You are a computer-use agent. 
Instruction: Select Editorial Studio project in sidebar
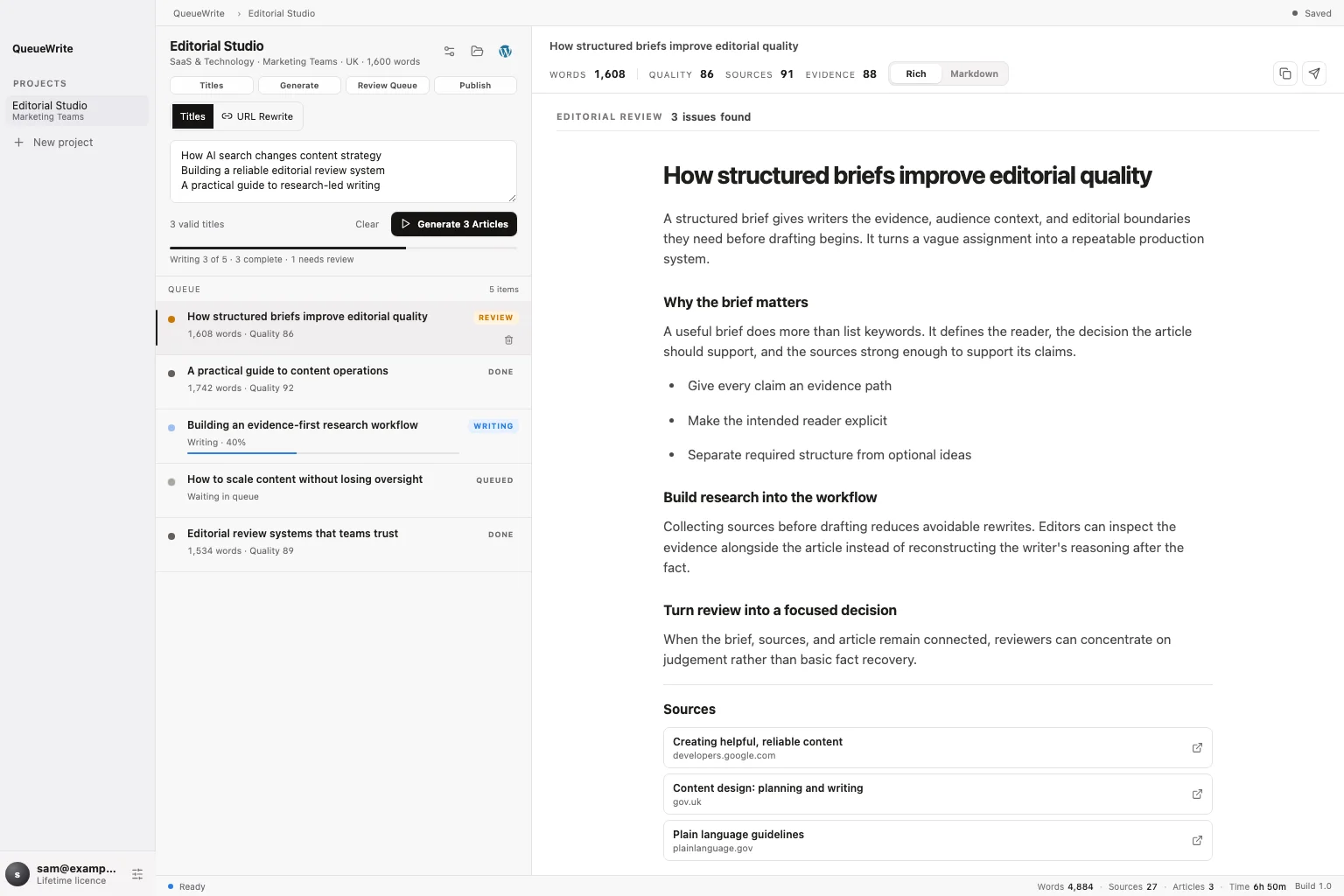(x=77, y=110)
